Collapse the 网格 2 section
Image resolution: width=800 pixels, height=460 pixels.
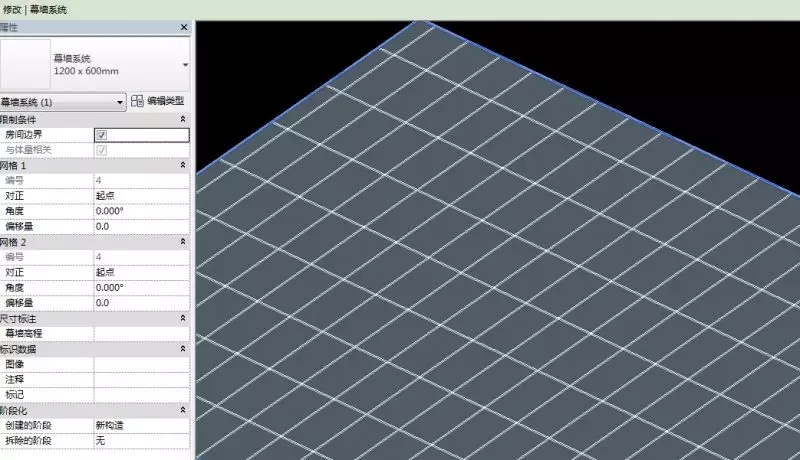click(183, 242)
